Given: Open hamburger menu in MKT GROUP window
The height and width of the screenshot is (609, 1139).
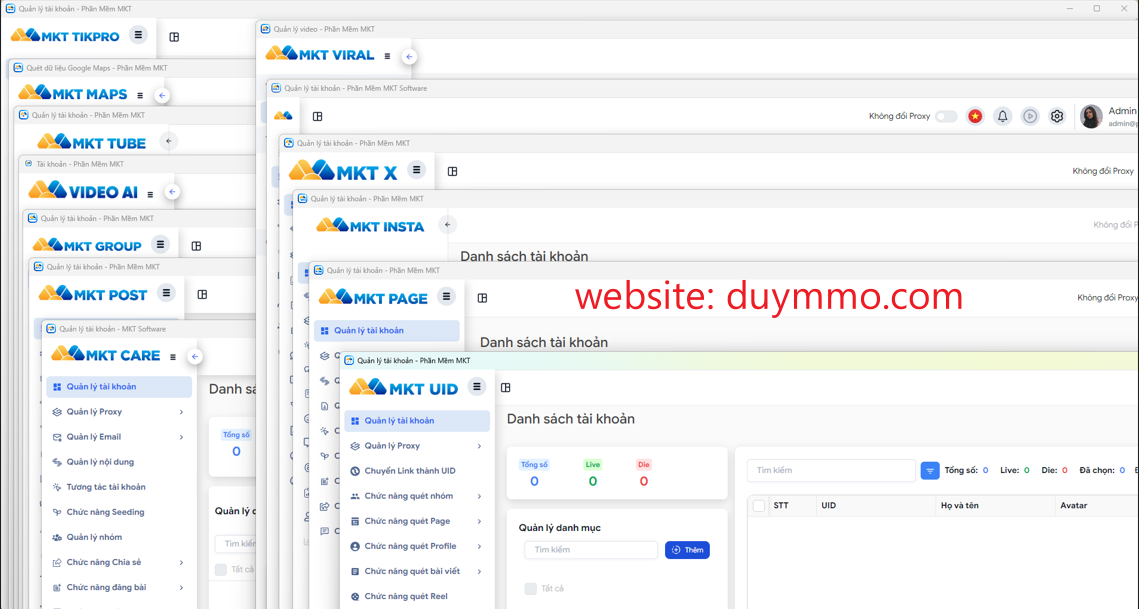Looking at the screenshot, I should (161, 244).
